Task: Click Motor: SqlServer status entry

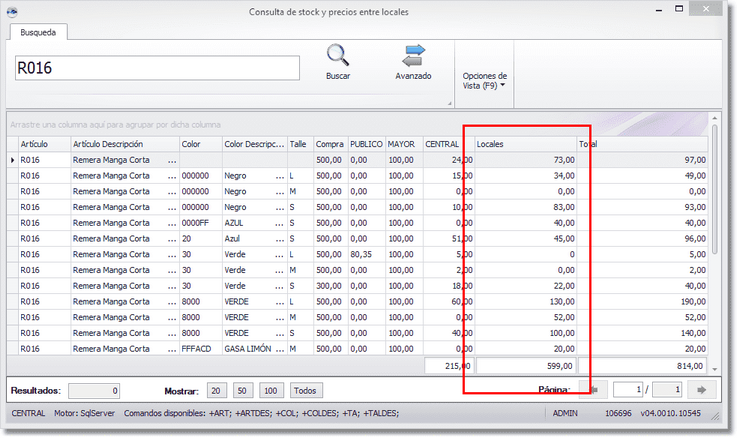Action: pos(84,414)
